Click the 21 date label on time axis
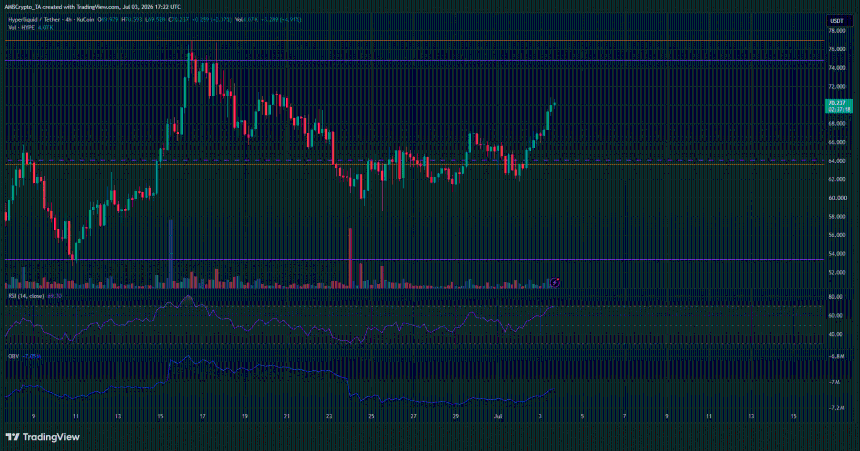 pyautogui.click(x=287, y=417)
